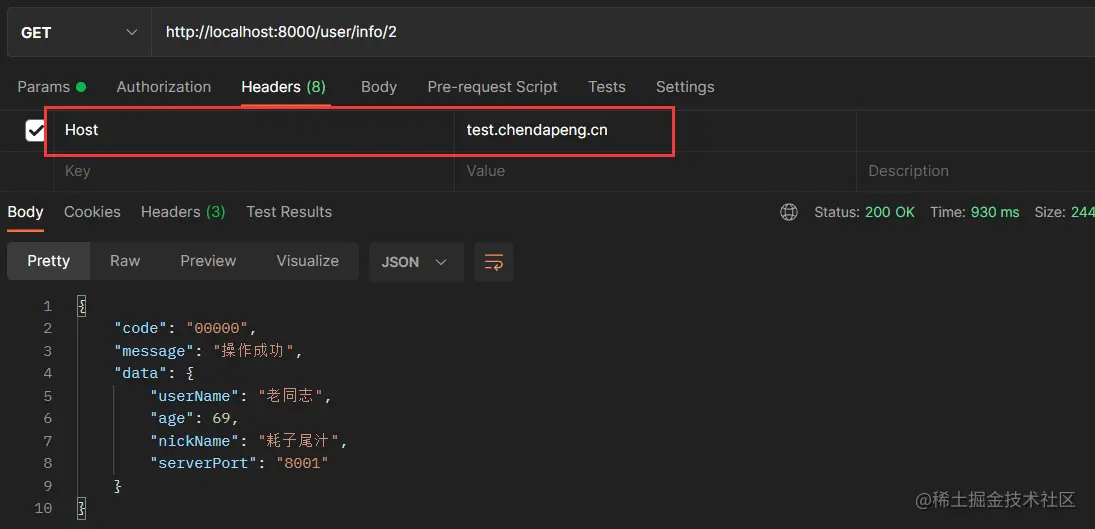
Task: Uncheck the Host header checkbox
Action: tap(35, 130)
